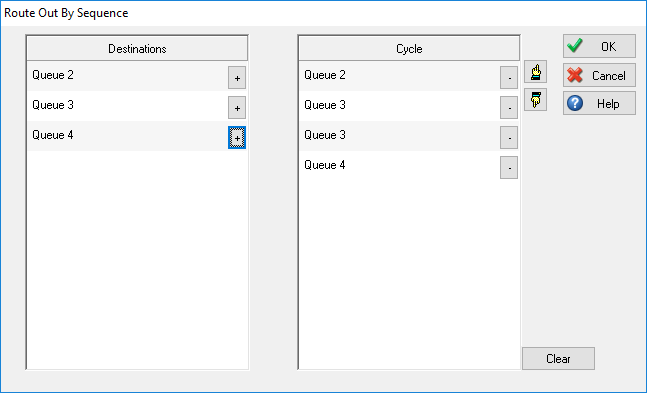Remove the first Queue 3 from Cycle
This screenshot has width=647, height=393.
coord(509,108)
